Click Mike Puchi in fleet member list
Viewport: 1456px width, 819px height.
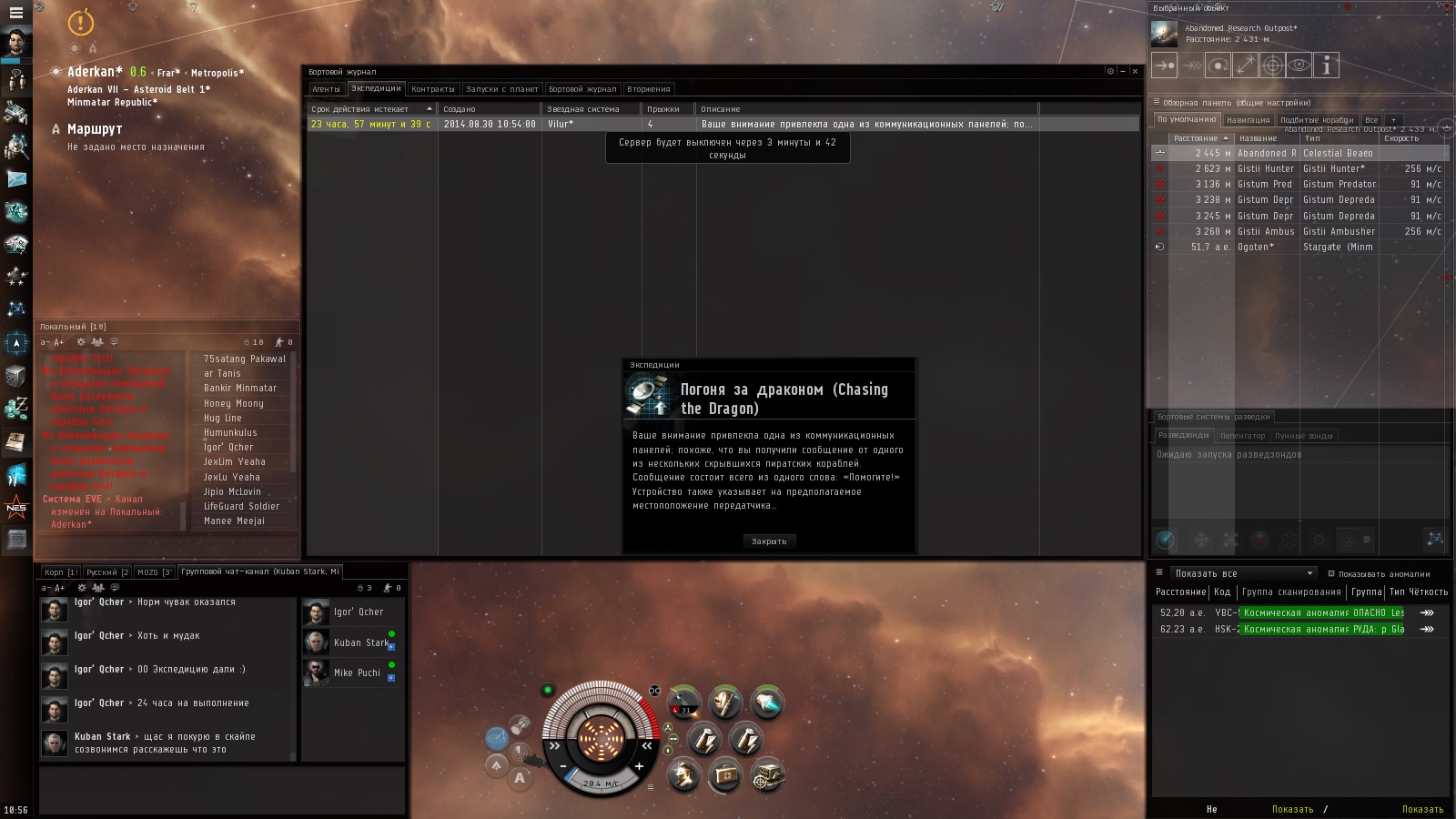coord(351,672)
